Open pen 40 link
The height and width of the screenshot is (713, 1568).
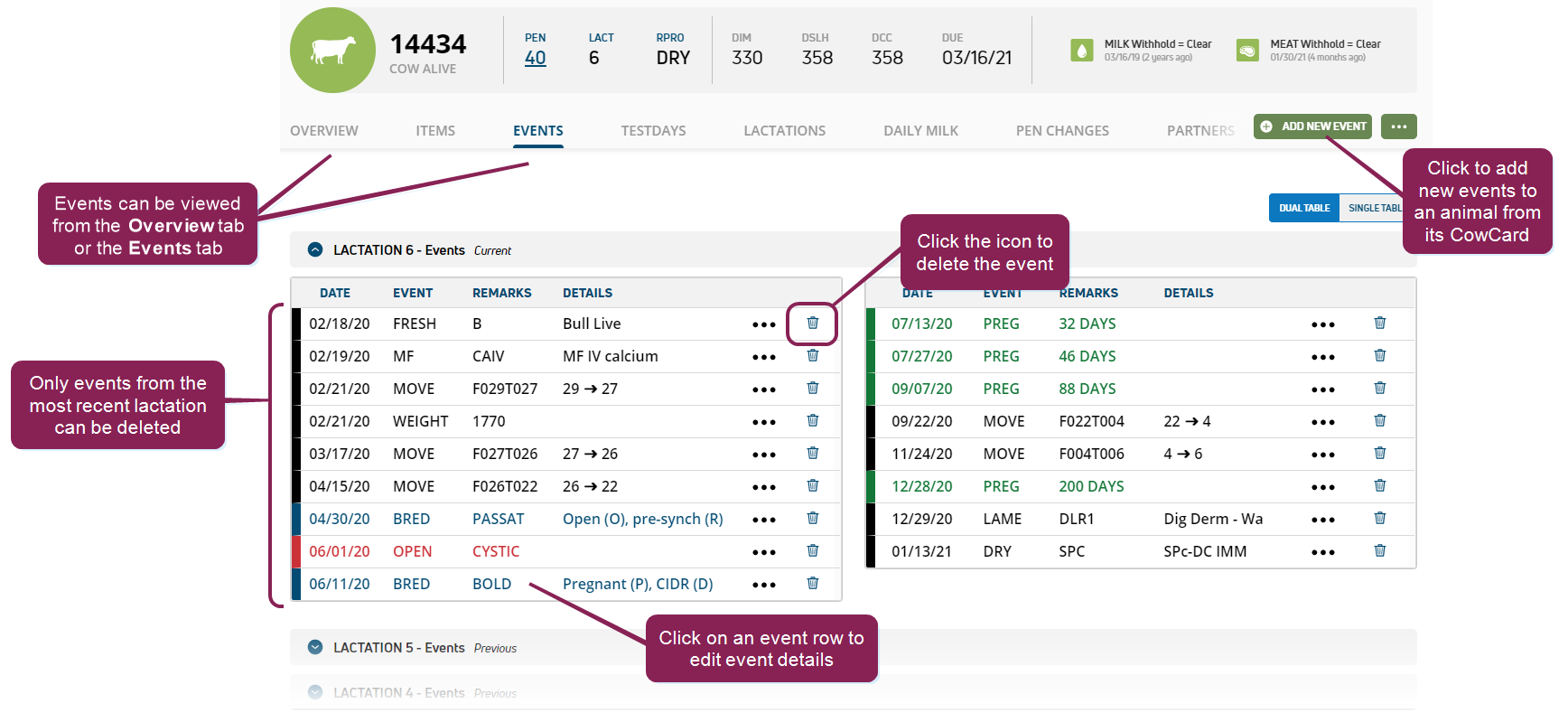point(535,58)
